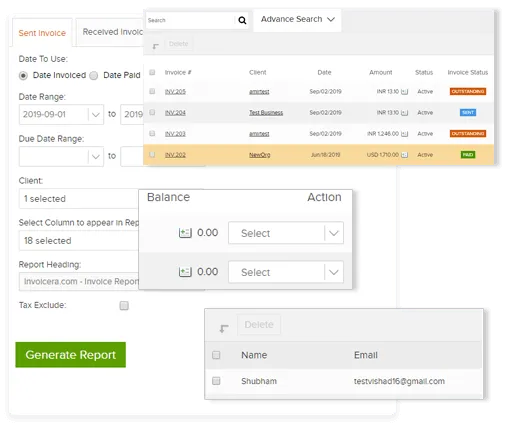Open the 2019-09-01 date range dropdown
This screenshot has height=431, width=510.
point(61,114)
